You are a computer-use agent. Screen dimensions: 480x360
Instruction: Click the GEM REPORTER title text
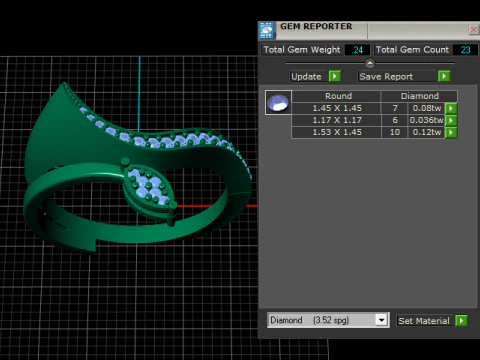click(316, 26)
